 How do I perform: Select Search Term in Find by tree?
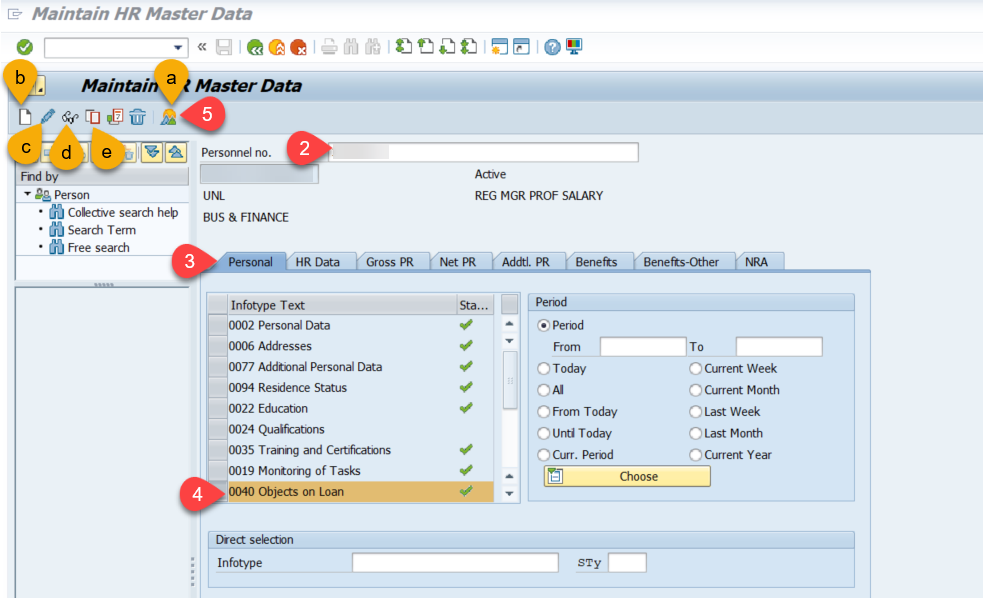pyautogui.click(x=102, y=230)
